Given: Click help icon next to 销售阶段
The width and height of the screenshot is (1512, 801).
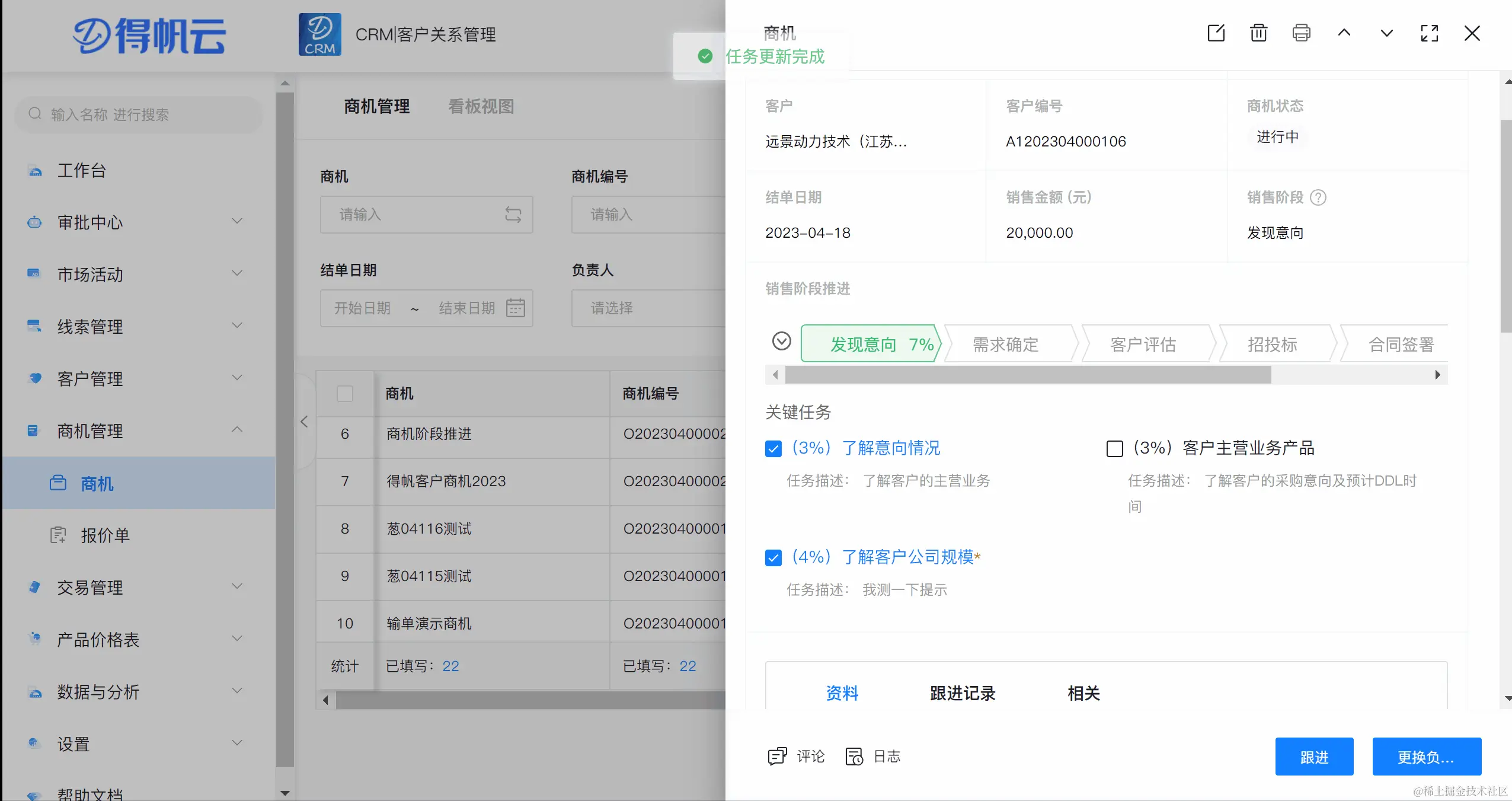Looking at the screenshot, I should (x=1318, y=197).
